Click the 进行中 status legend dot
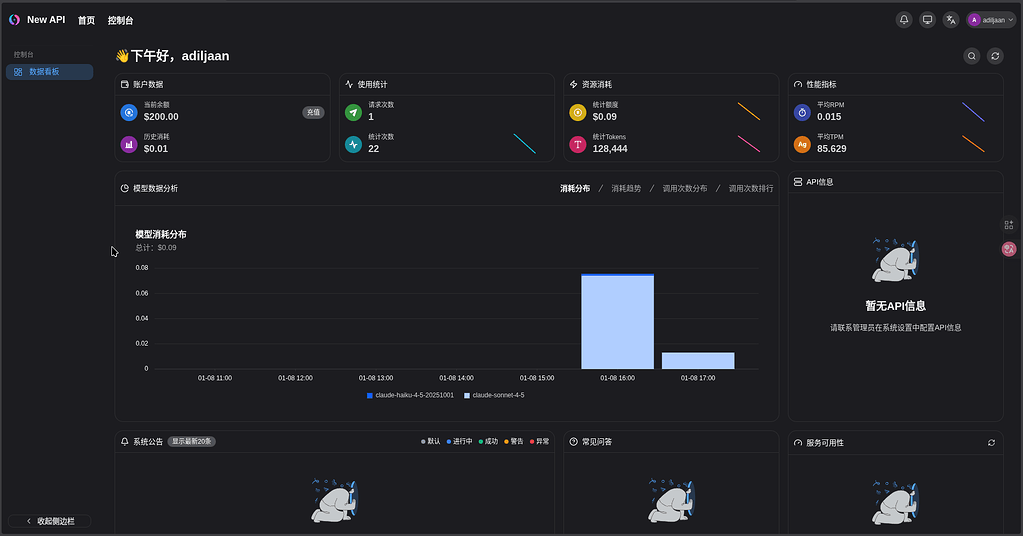 (449, 442)
